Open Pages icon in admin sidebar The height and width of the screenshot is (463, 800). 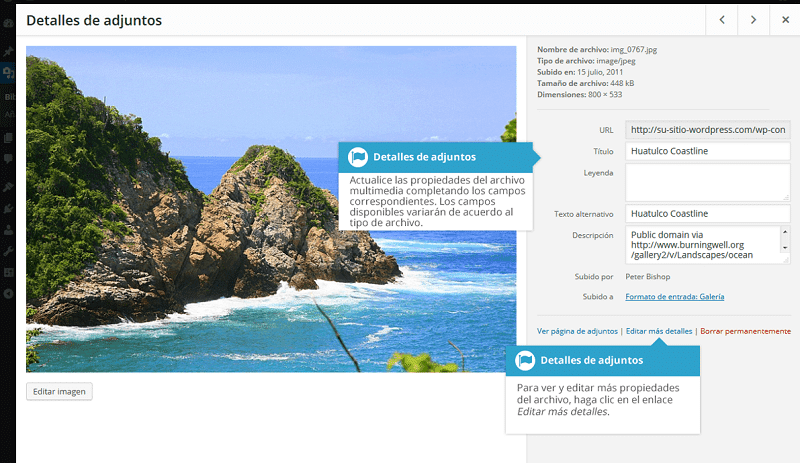8,138
